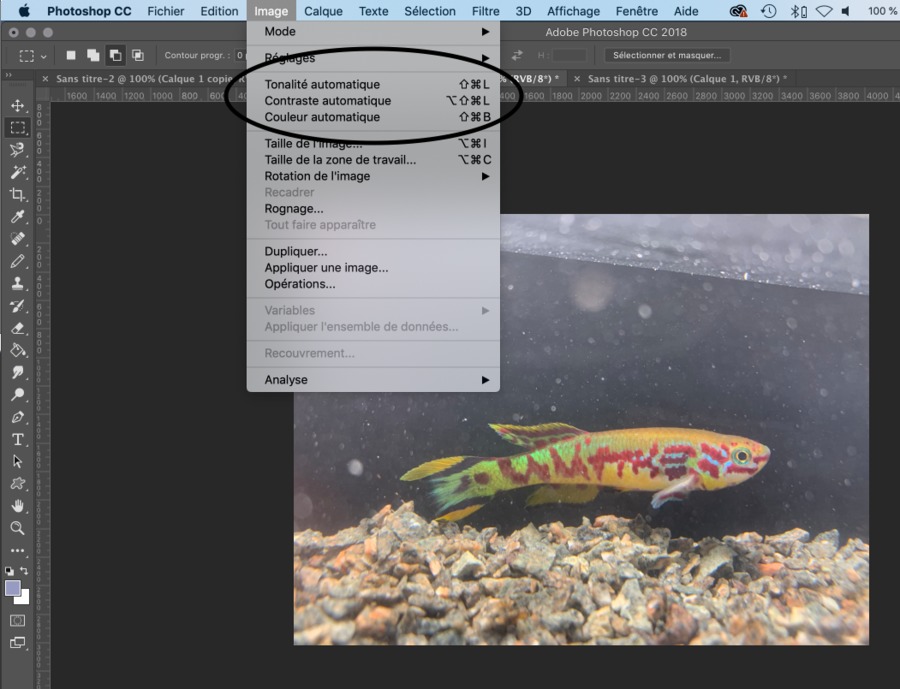Expand the toolbox with double-arrow
The height and width of the screenshot is (689, 900).
coord(8,75)
